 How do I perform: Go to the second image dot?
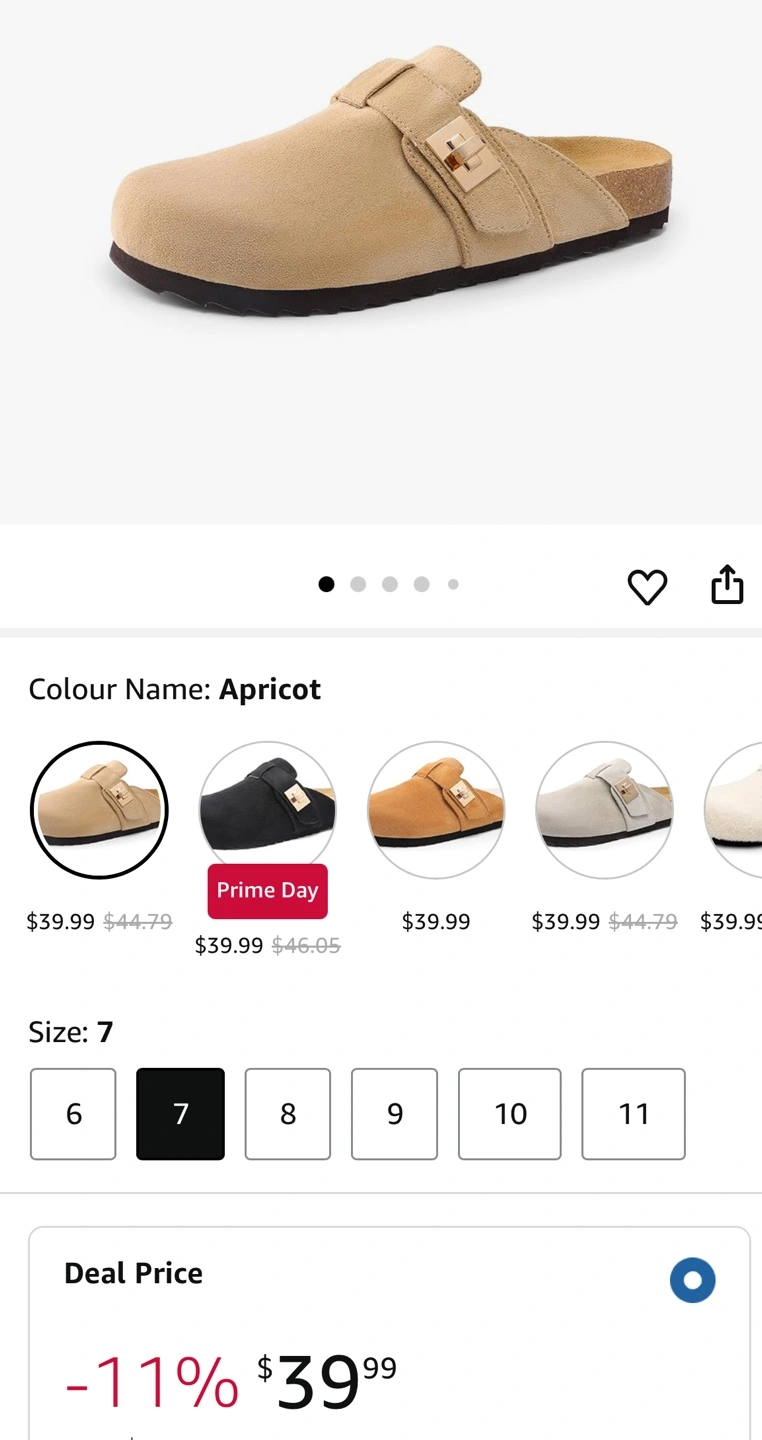[x=358, y=585]
